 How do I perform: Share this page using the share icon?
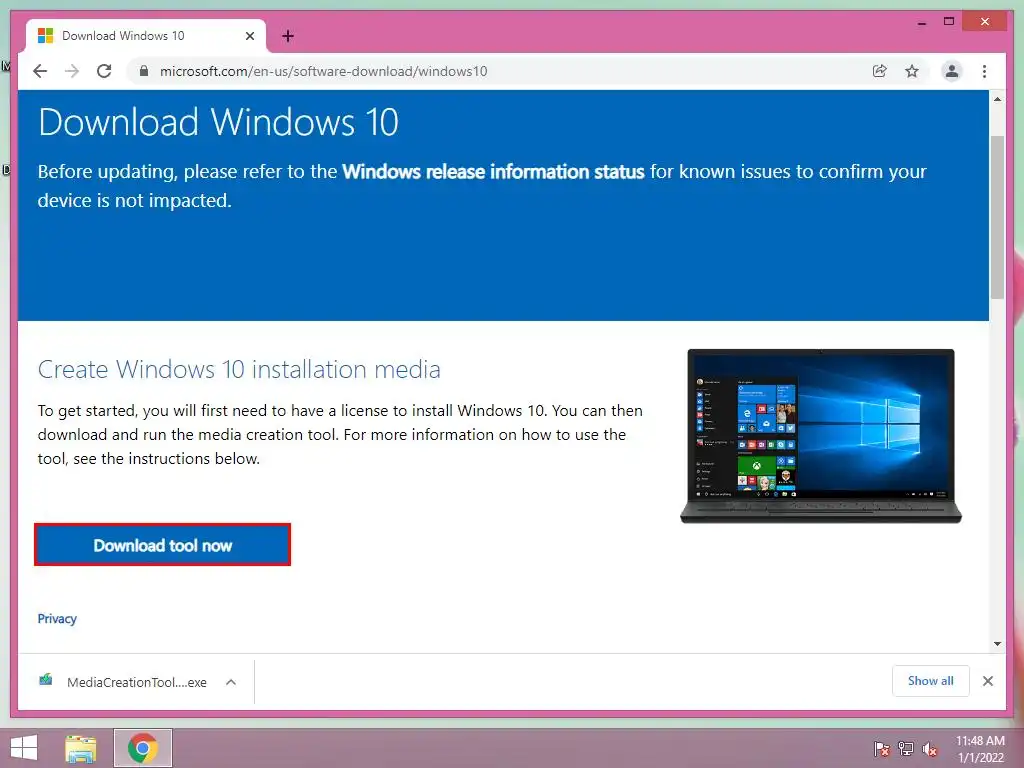[x=880, y=71]
